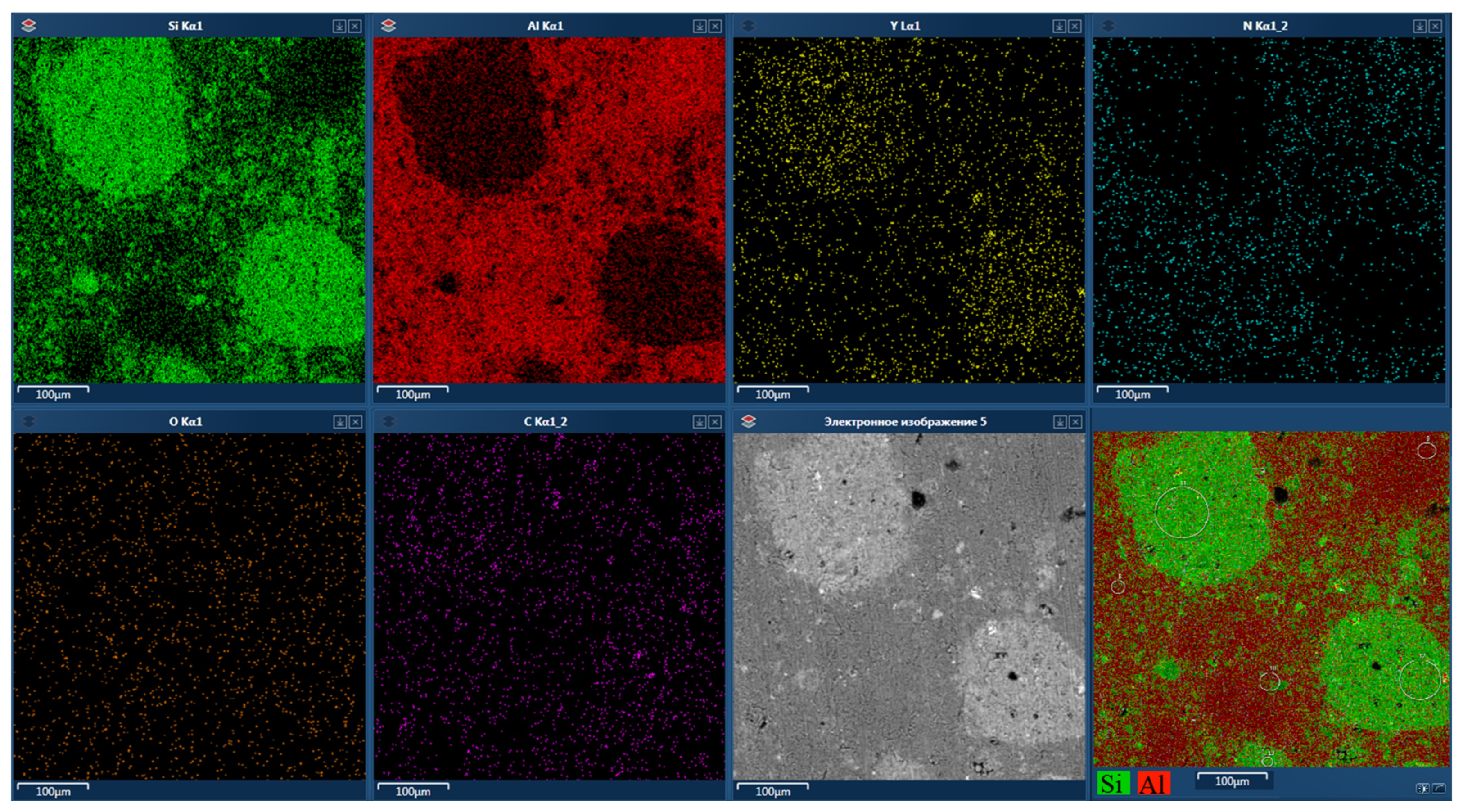Screen dimensions: 1463x812
Task: Export the Si Kα1 map via download icon
Action: [x=339, y=26]
